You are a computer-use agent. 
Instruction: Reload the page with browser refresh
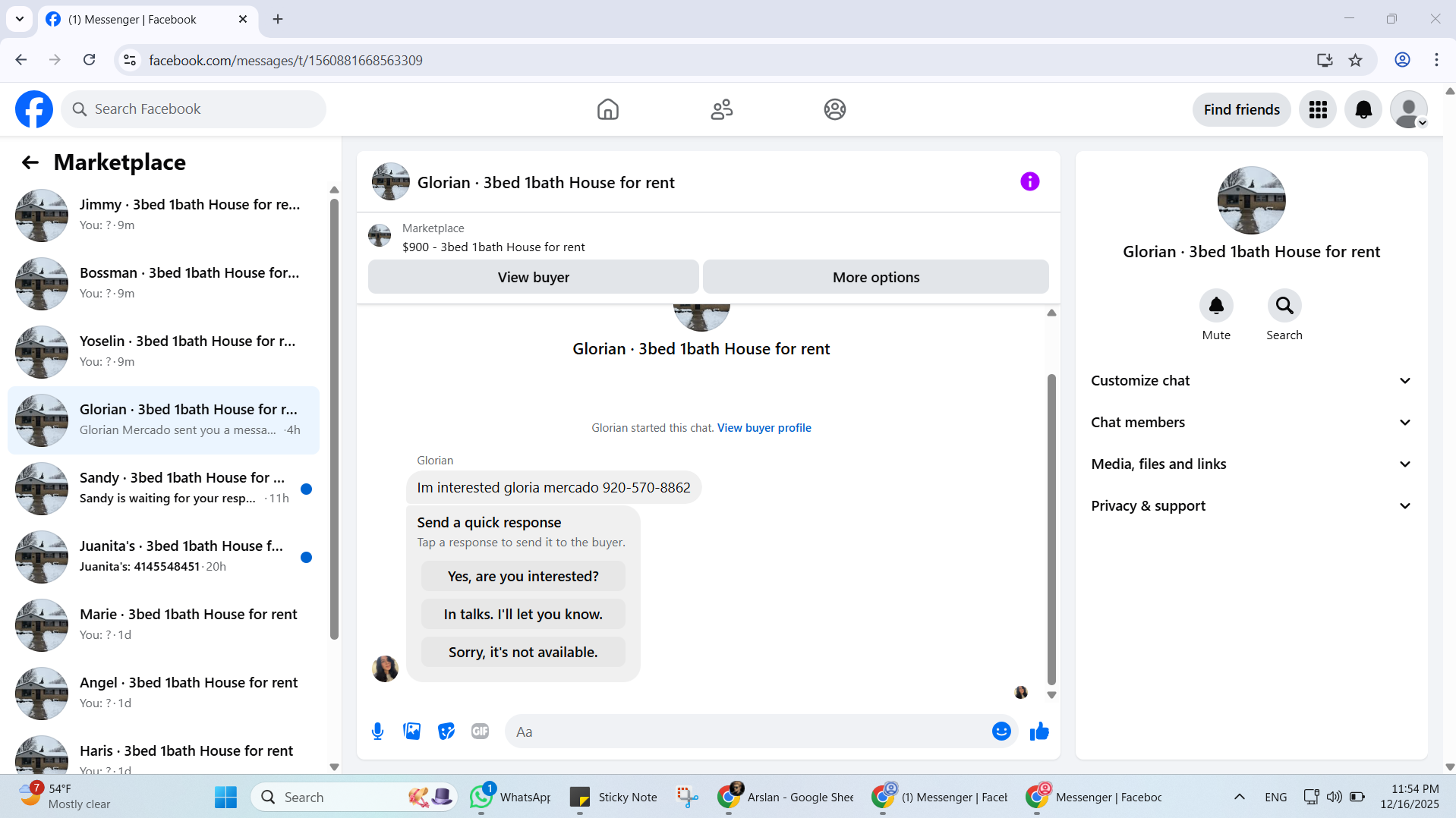tap(89, 60)
